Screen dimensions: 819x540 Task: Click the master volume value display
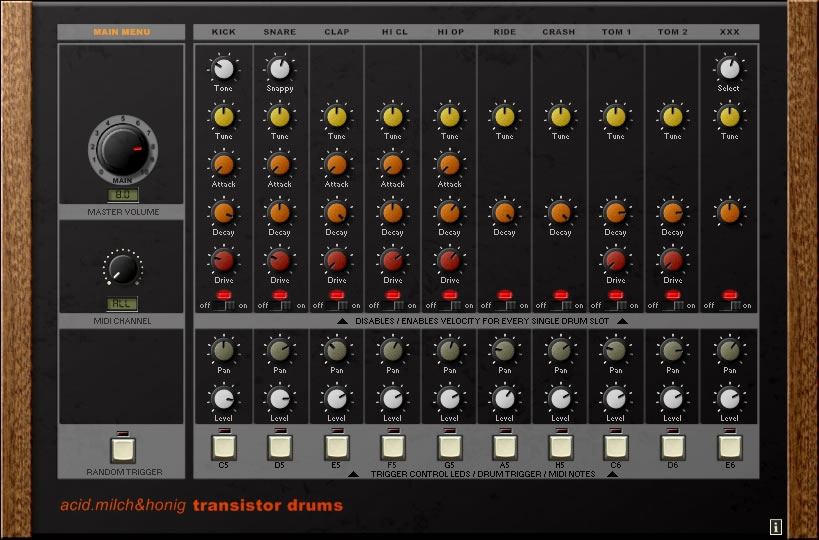click(123, 195)
